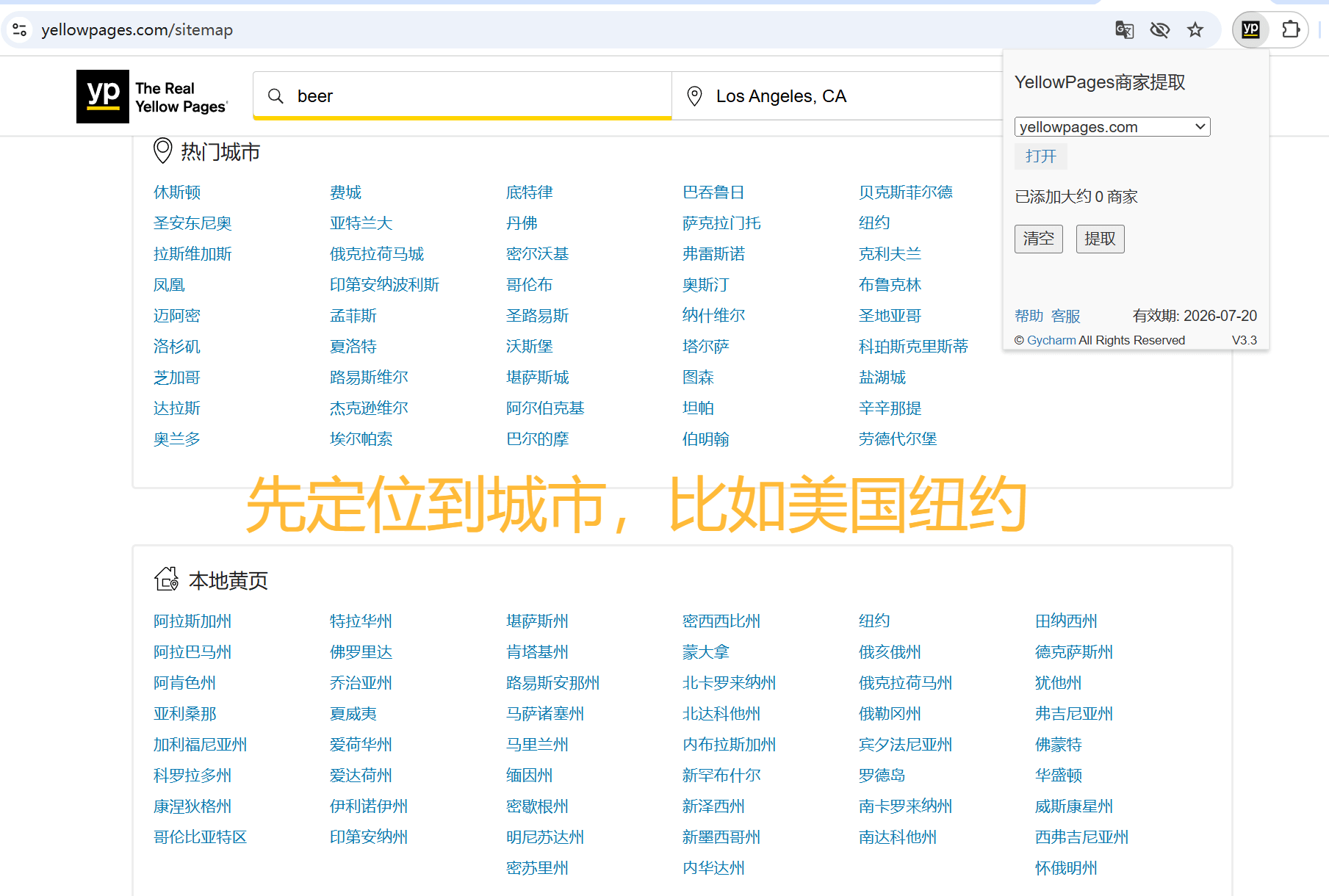Open the 加利福尼亚州 state link
Image resolution: width=1329 pixels, height=896 pixels.
pos(200,745)
